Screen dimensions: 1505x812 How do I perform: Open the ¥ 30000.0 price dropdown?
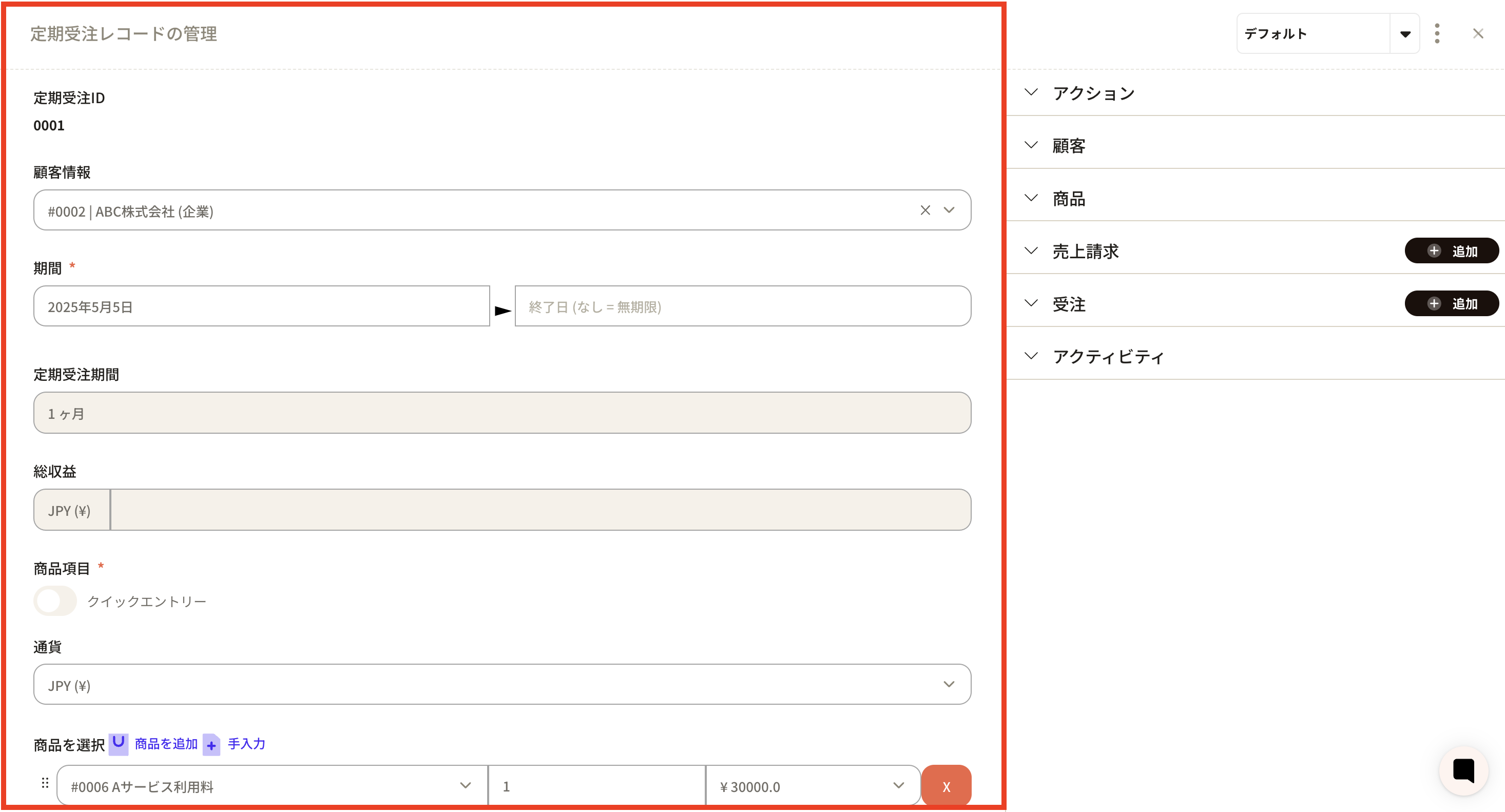(813, 786)
